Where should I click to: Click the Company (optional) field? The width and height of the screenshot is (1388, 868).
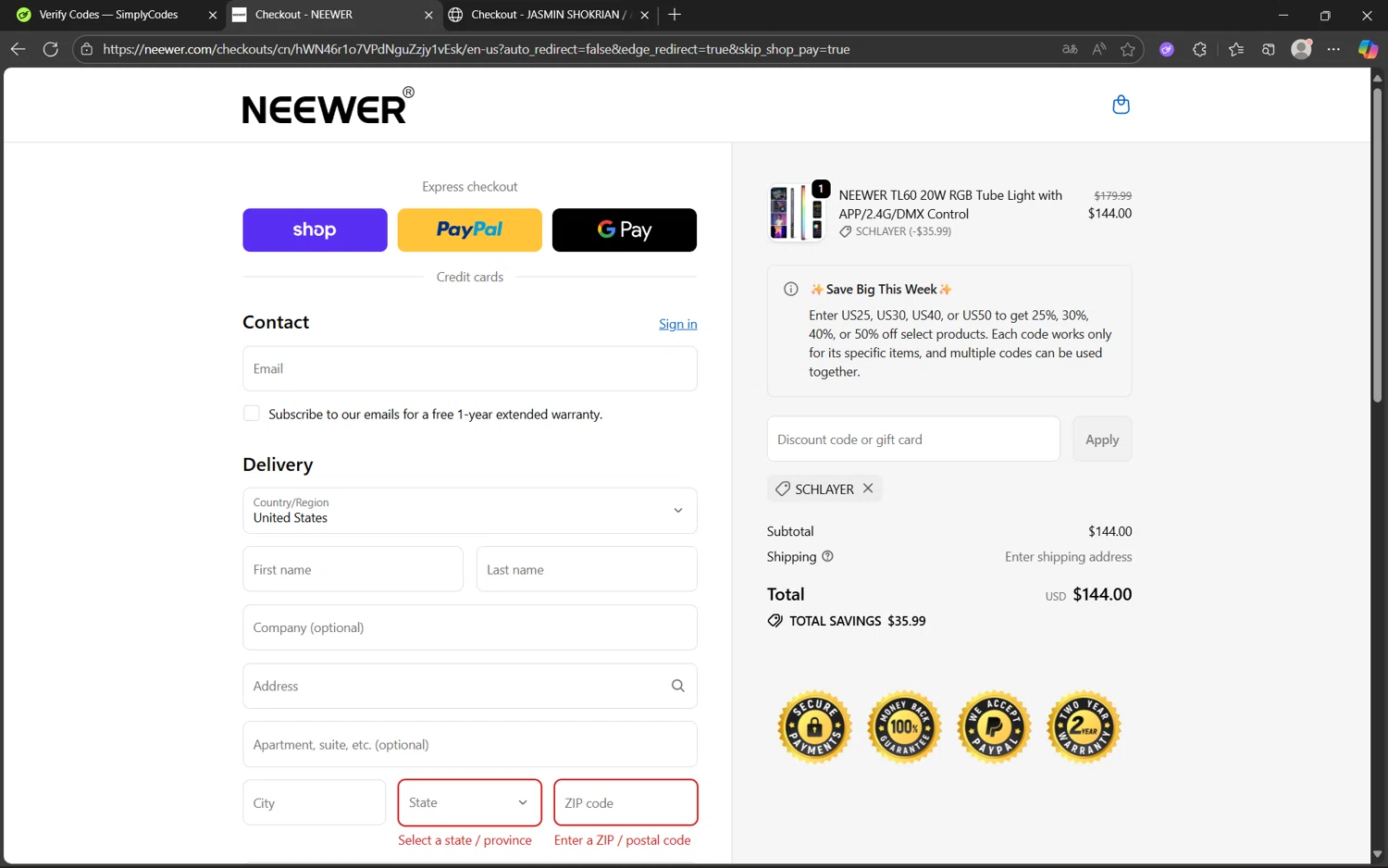[470, 627]
